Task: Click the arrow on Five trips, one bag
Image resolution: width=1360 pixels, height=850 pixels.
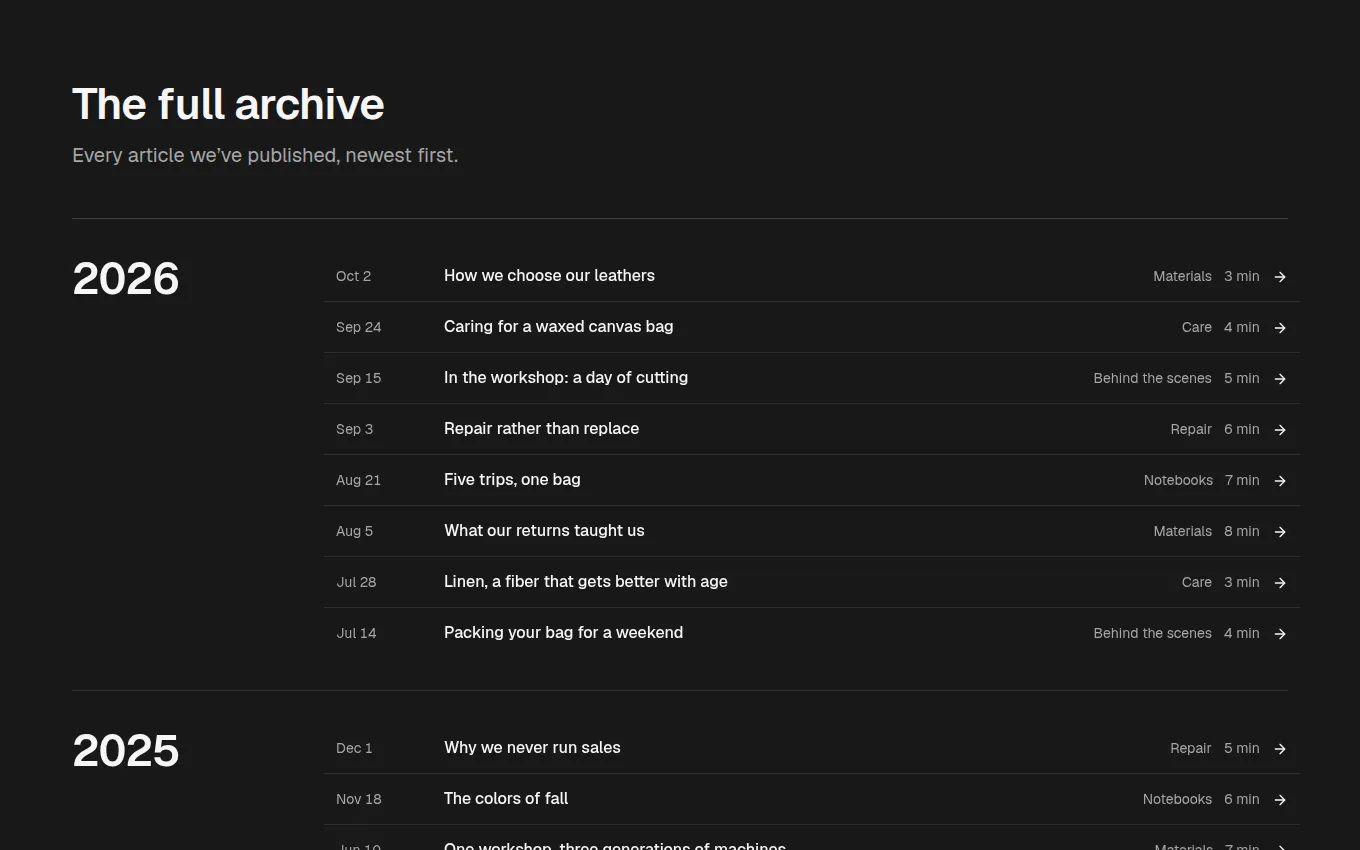Action: point(1280,481)
